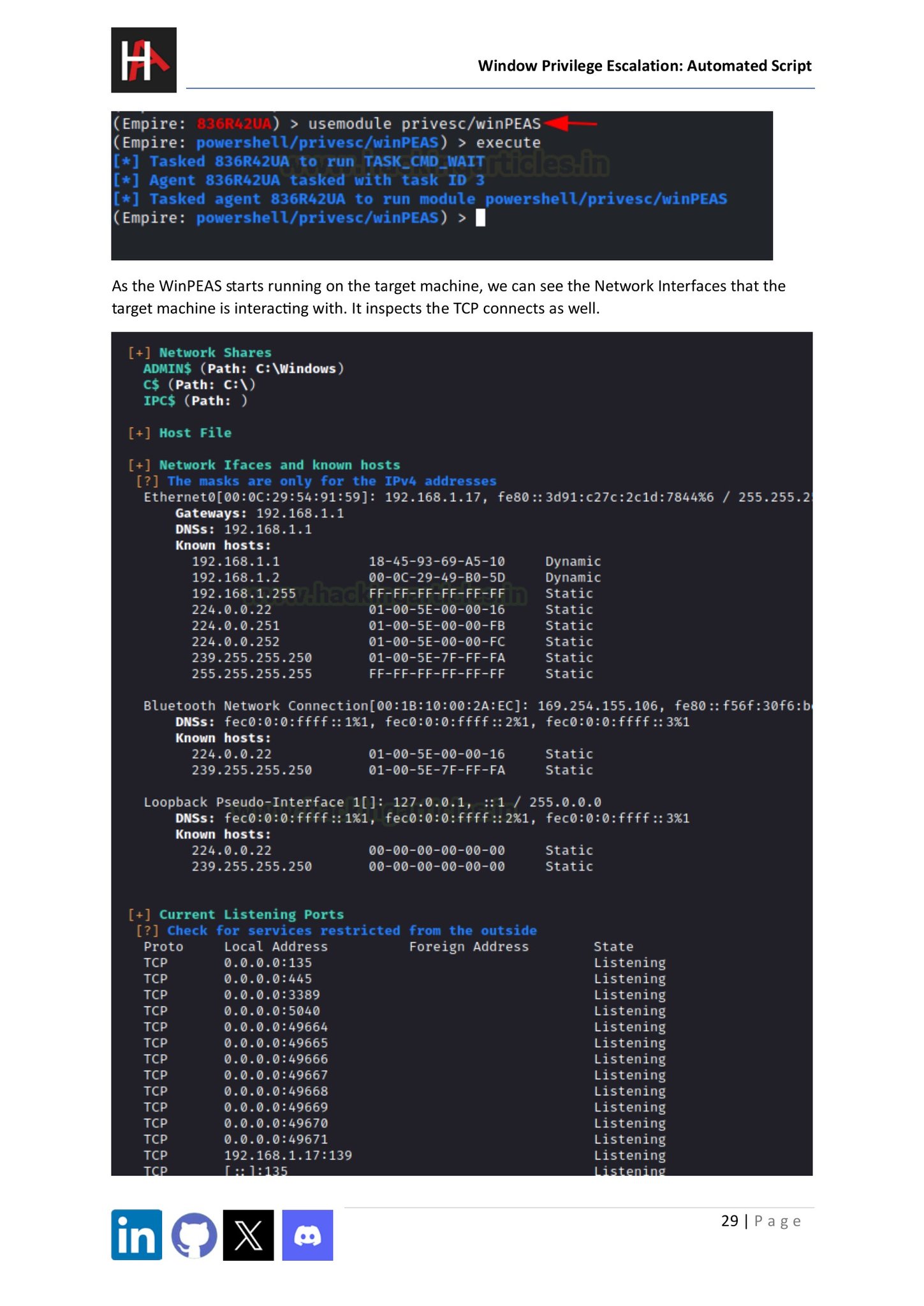Click the 'Network Shares' section heading
924x1306 pixels.
(x=215, y=353)
